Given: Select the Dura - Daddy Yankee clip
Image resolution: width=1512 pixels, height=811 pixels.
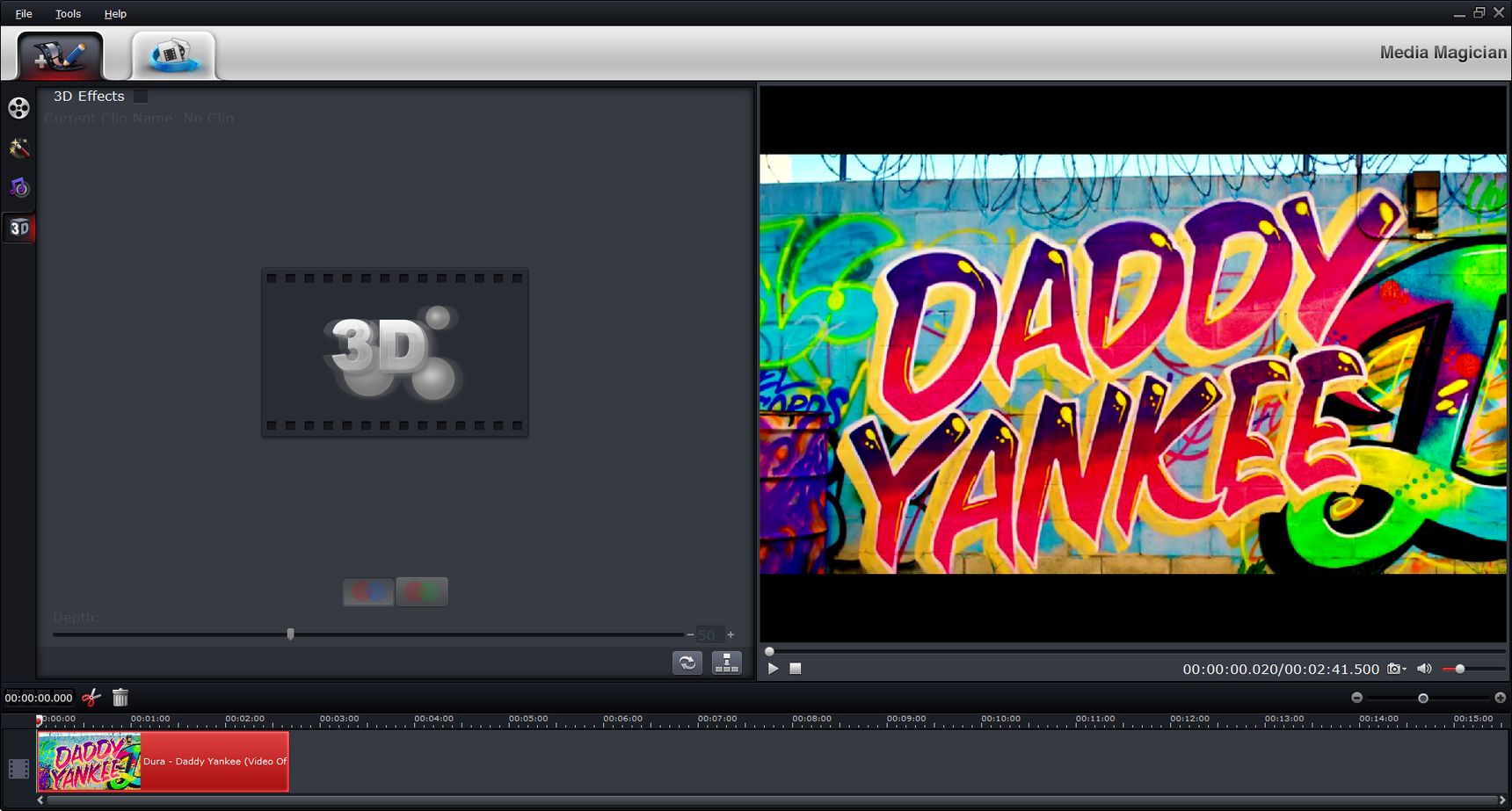Looking at the screenshot, I should click(163, 762).
